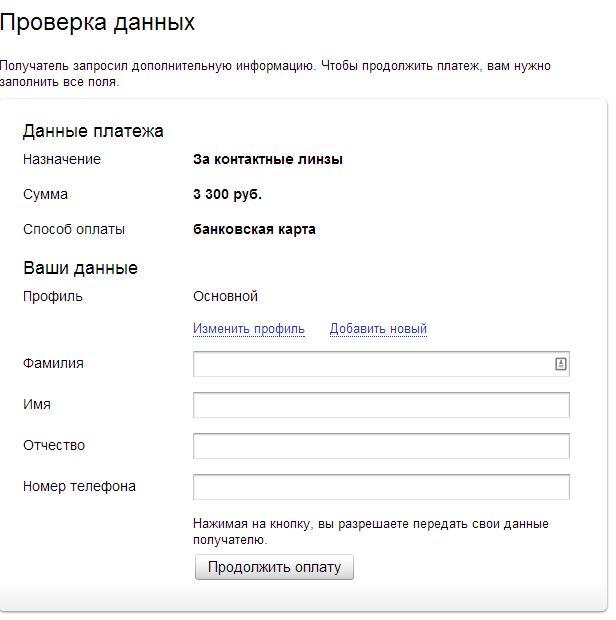Focus the Отчество input field
Viewport: 616px width, 620px height.
(381, 446)
